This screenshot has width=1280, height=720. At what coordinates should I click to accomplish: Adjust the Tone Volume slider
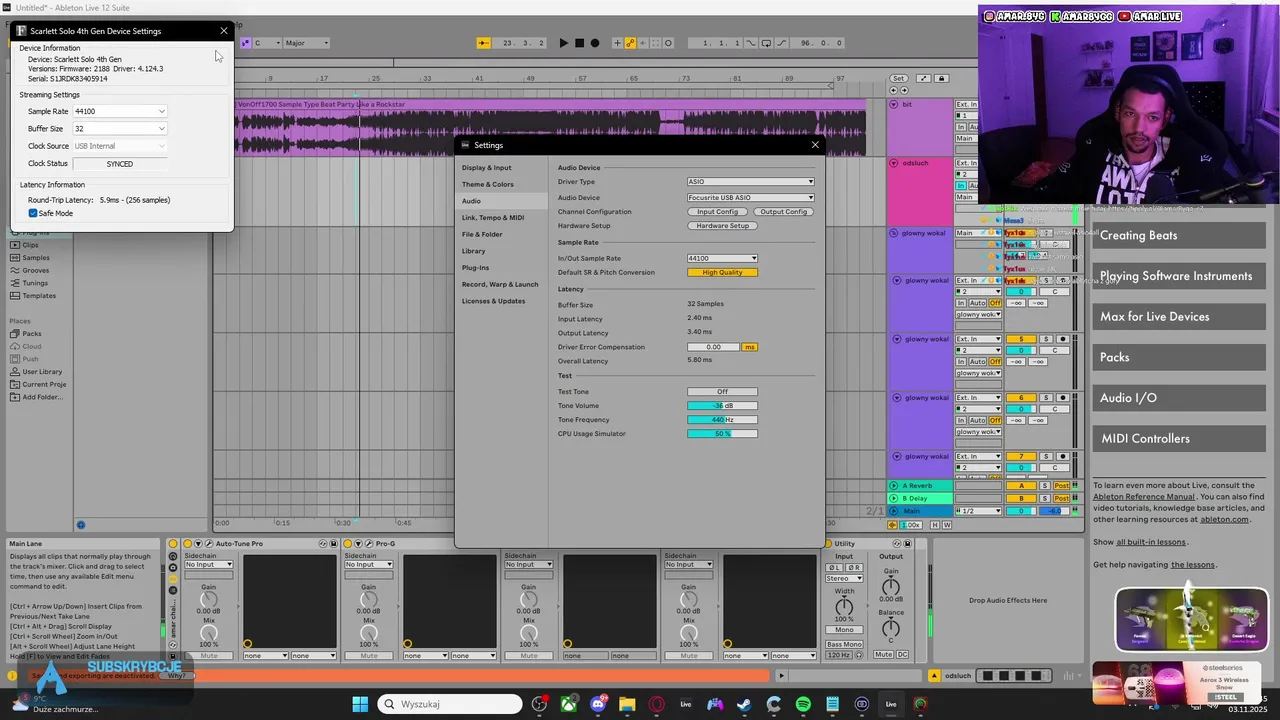coord(722,406)
